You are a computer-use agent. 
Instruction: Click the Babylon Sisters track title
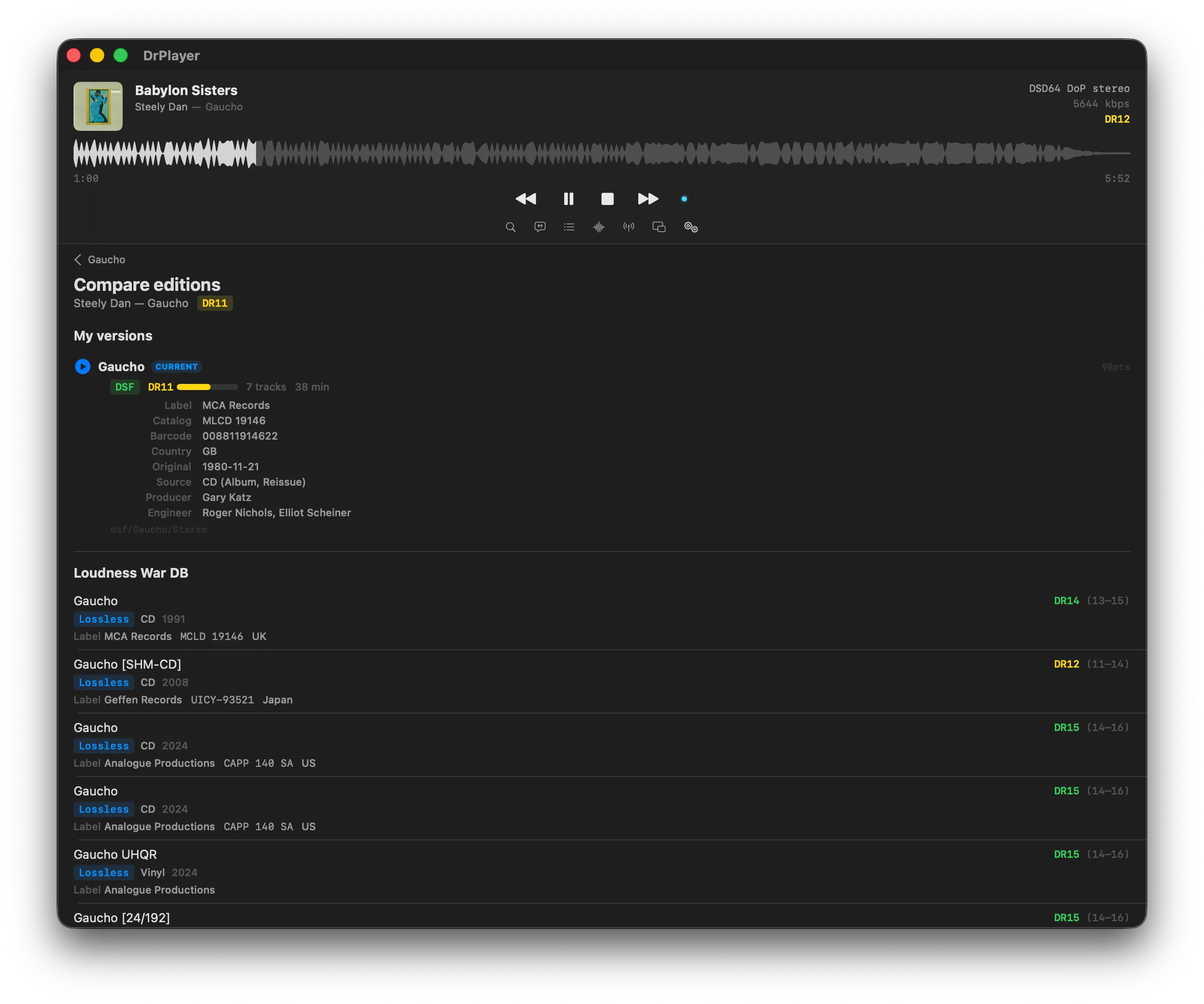[x=187, y=90]
